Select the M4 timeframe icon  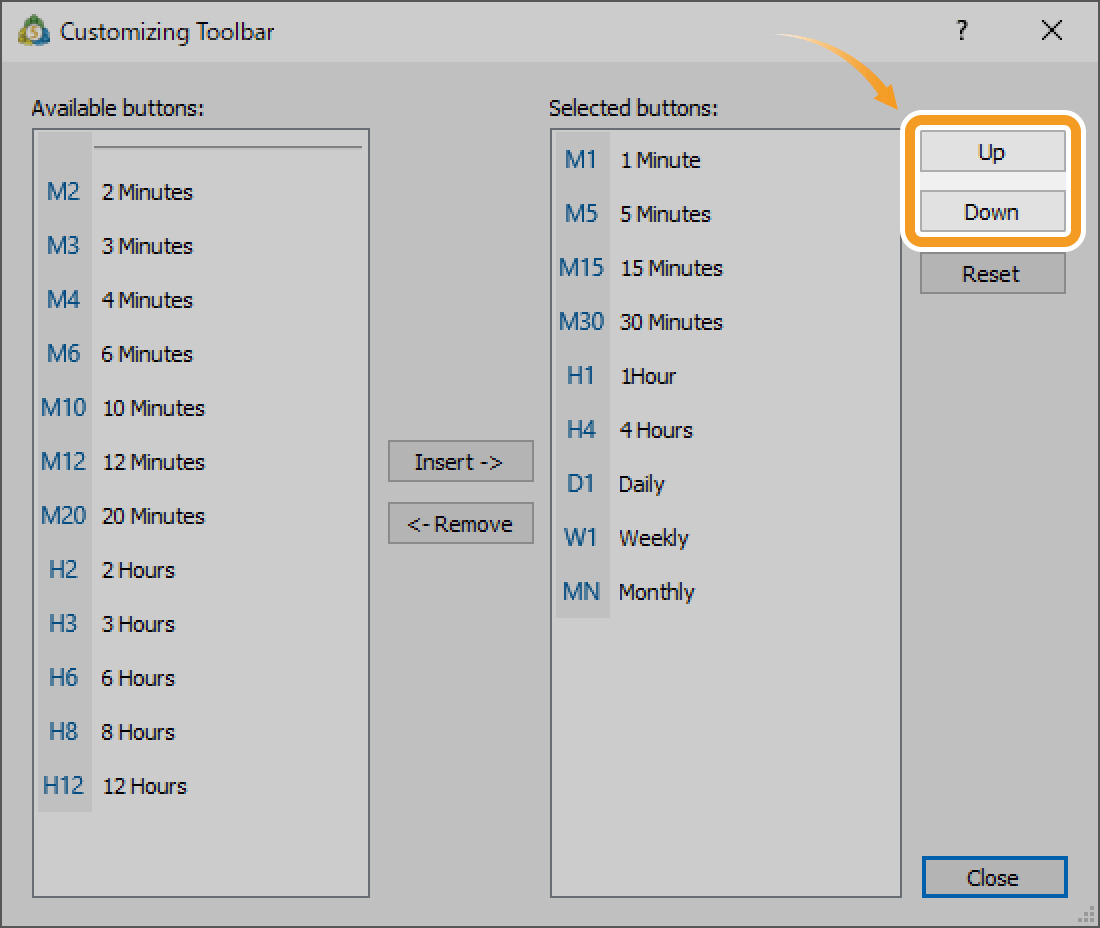tap(63, 300)
